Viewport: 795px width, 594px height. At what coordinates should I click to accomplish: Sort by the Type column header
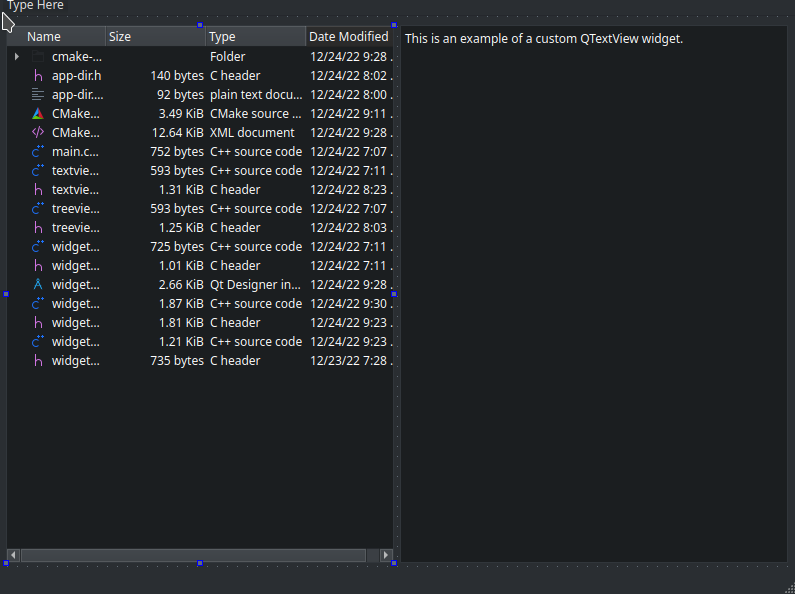[250, 37]
